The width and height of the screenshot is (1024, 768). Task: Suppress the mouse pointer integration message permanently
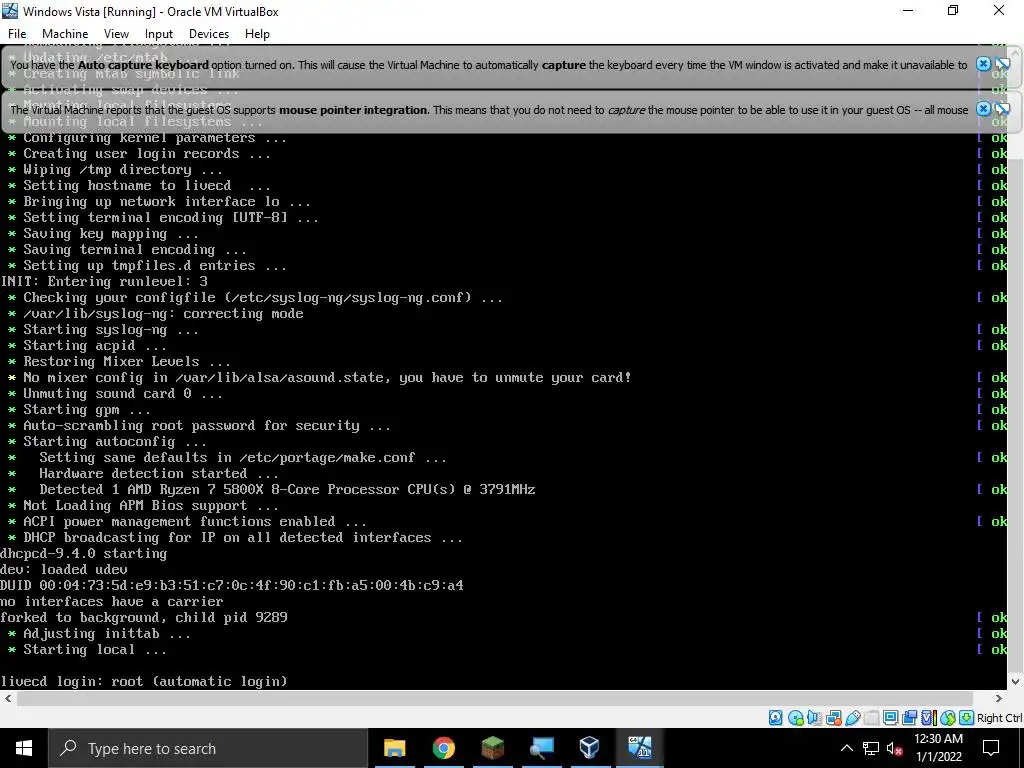[1002, 109]
